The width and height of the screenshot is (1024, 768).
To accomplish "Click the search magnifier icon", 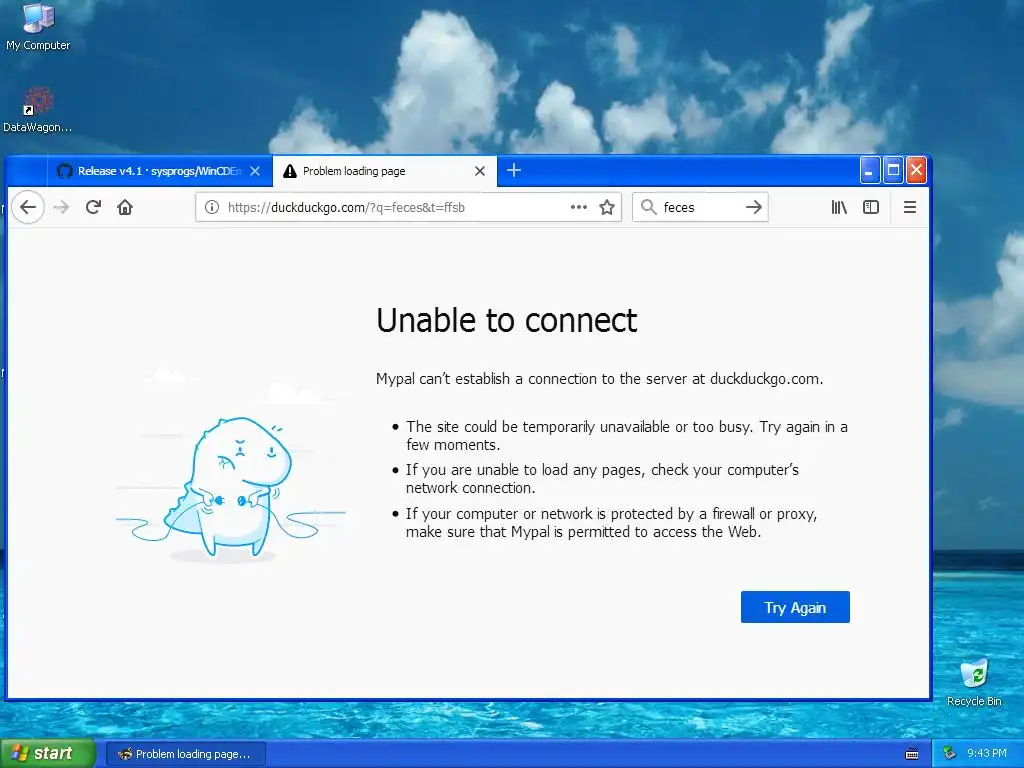I will click(x=648, y=208).
